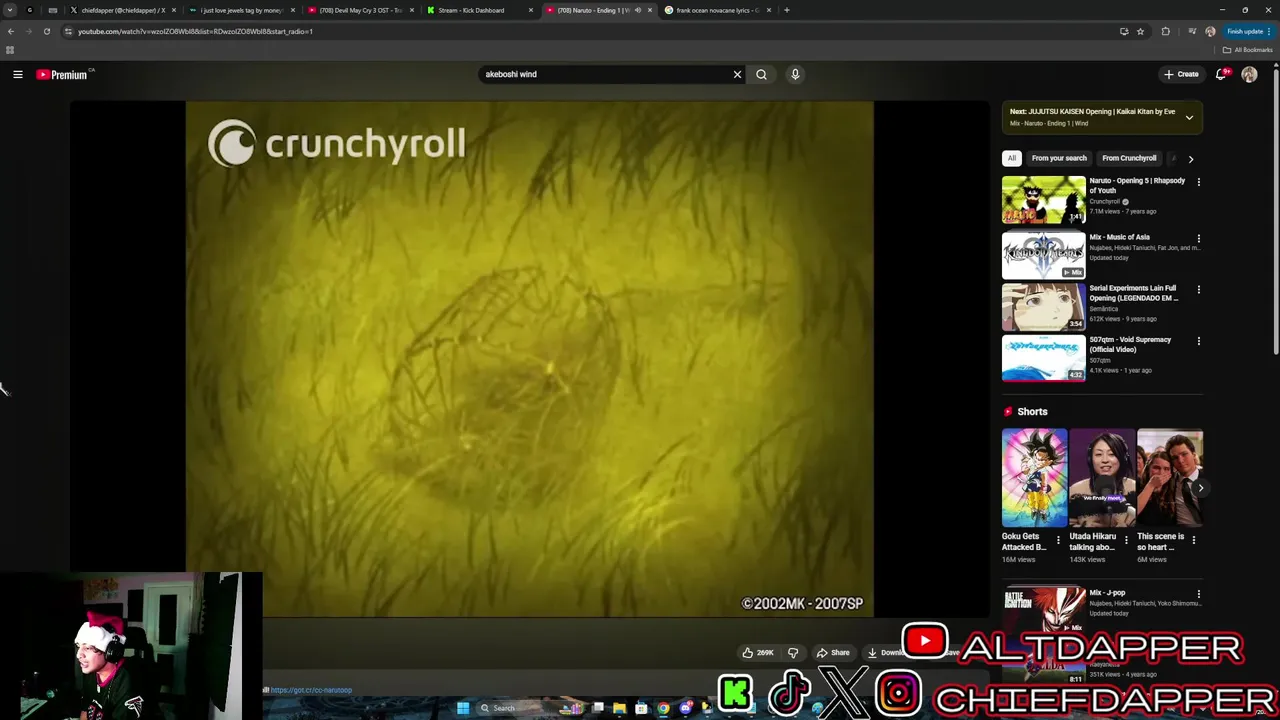Viewport: 1280px width, 720px height.
Task: Open YouTube notifications bell
Action: point(1221,74)
